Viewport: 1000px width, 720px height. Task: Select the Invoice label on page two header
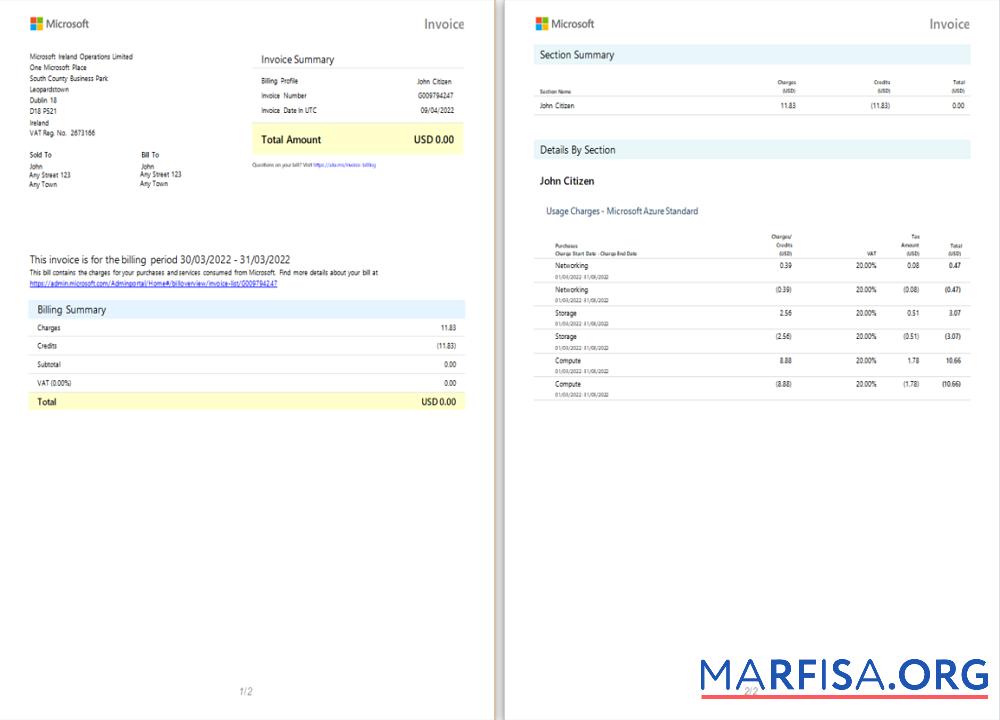tap(948, 23)
